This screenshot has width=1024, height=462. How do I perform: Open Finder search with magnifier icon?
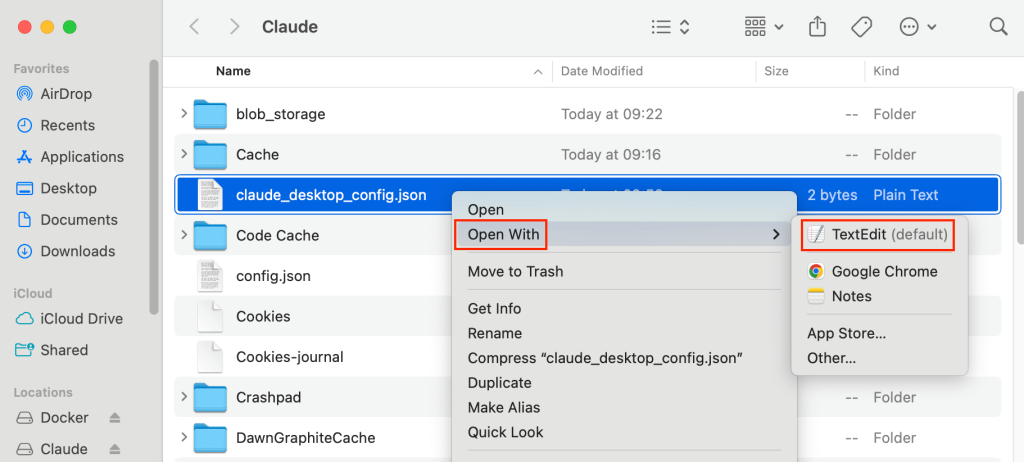(x=998, y=27)
